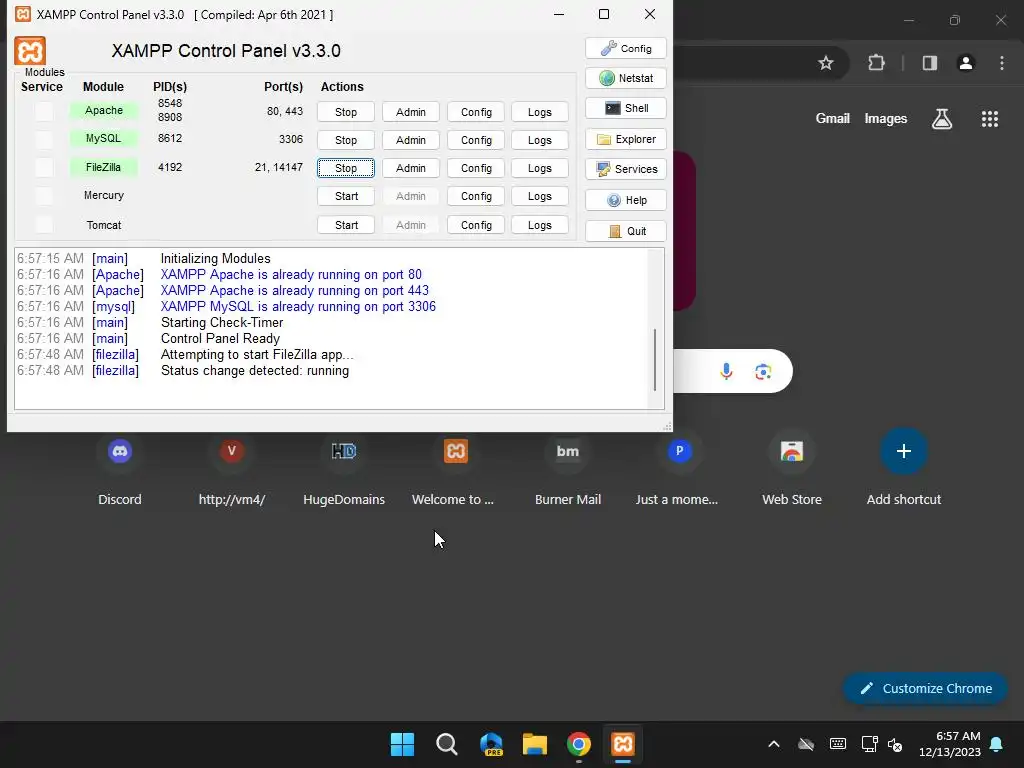Open XAMPP Help
The height and width of the screenshot is (768, 1024).
pos(626,200)
